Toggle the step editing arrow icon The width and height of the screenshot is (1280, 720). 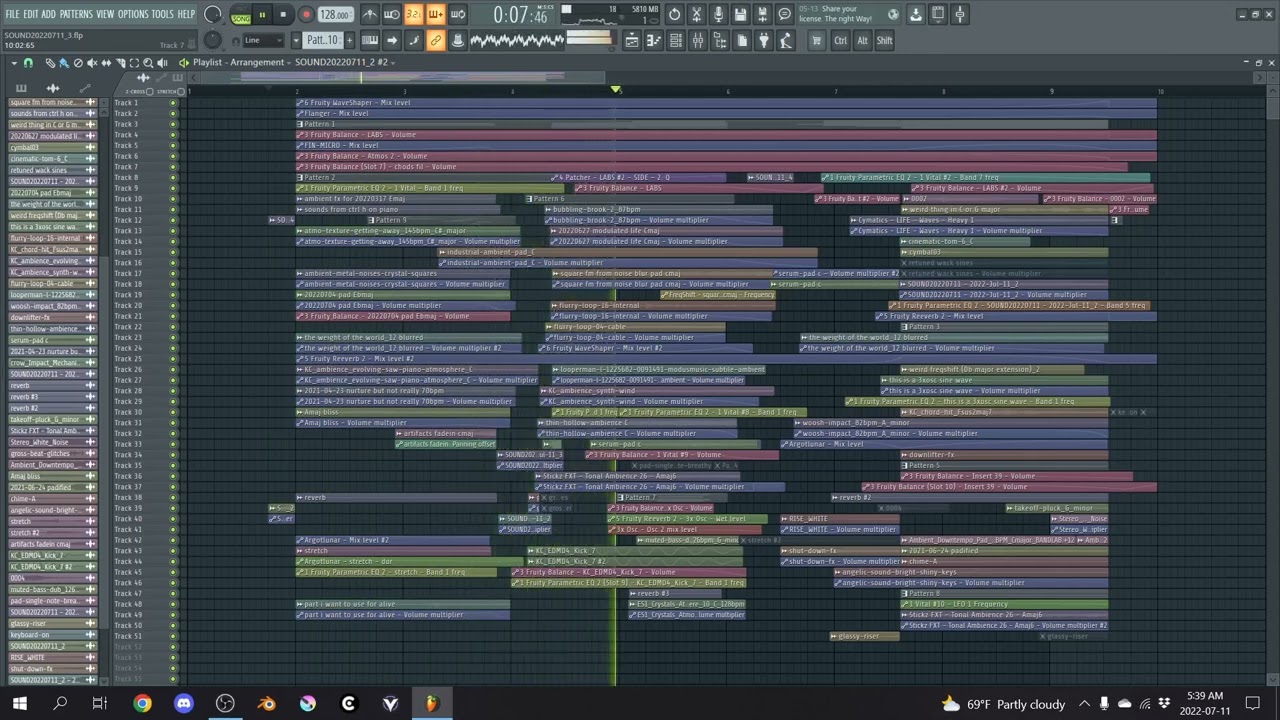(x=392, y=40)
